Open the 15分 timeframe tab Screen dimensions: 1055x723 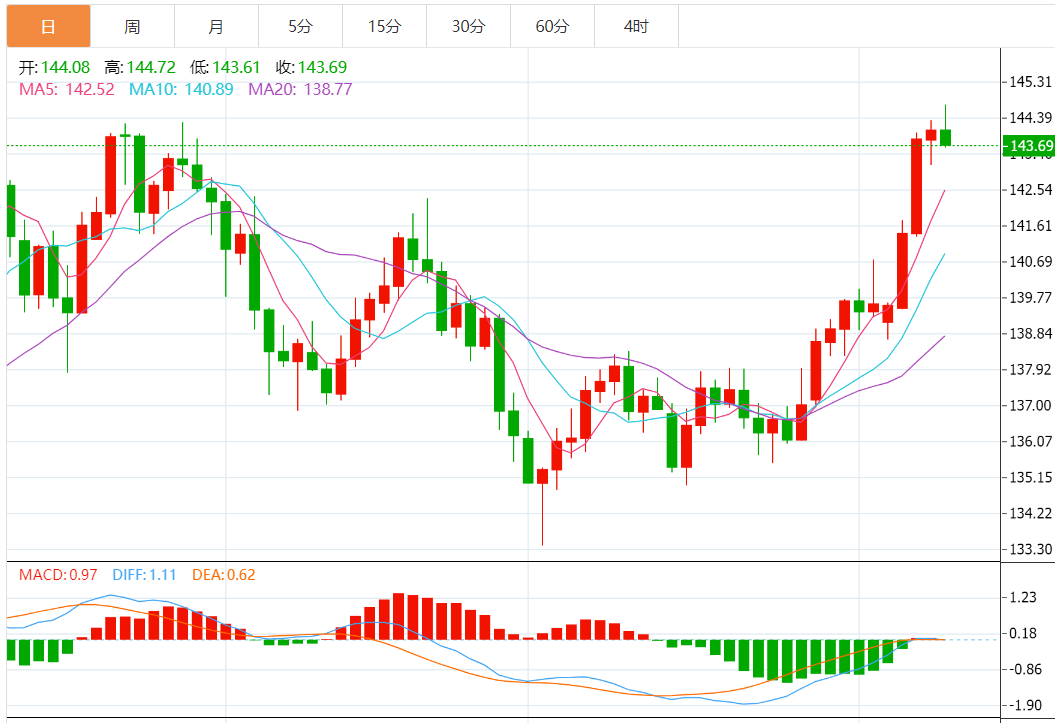(x=385, y=26)
